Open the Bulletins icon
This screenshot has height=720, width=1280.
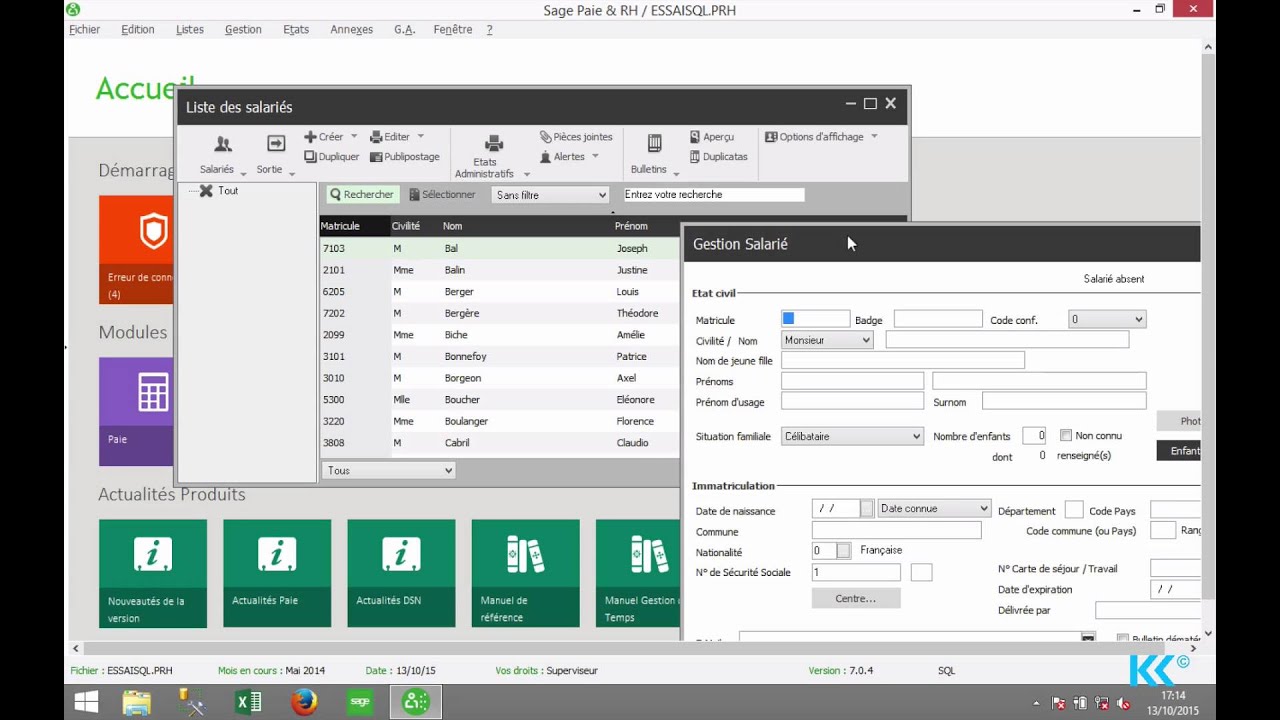click(x=654, y=144)
